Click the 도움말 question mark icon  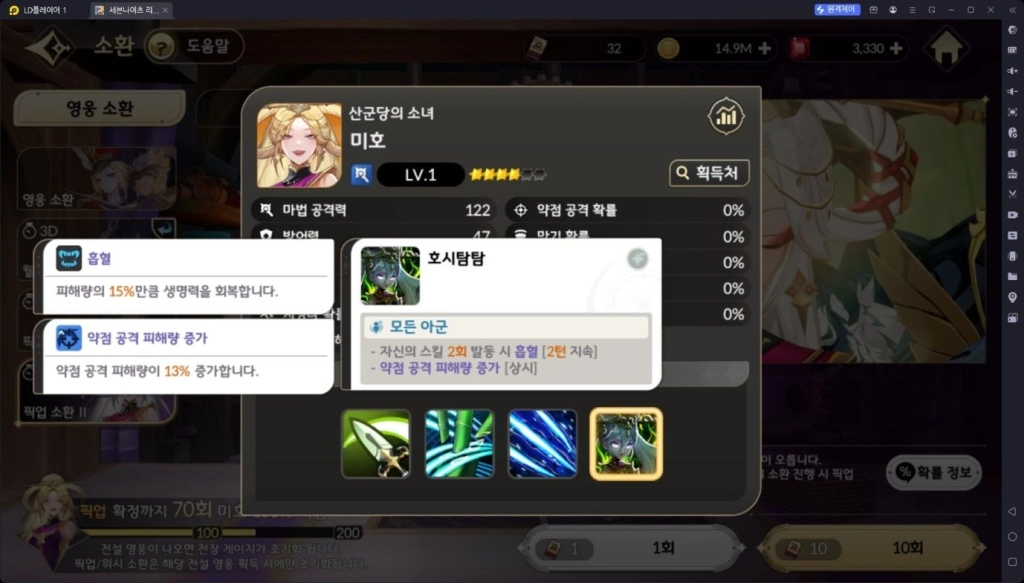pyautogui.click(x=161, y=46)
